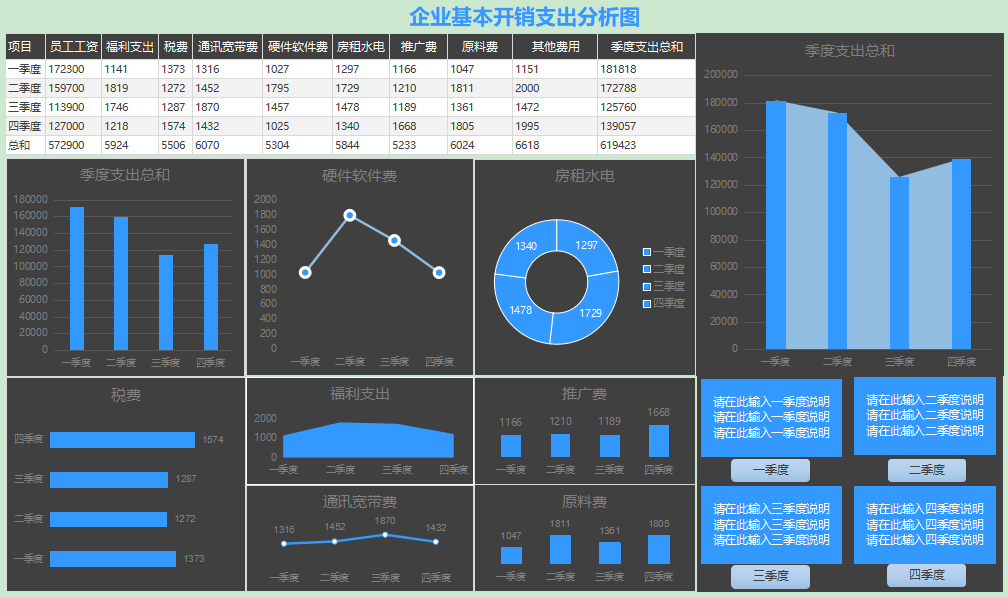Select the title 企业基本开销支出分析图
Image resolution: width=1008 pixels, height=597 pixels.
pos(525,17)
